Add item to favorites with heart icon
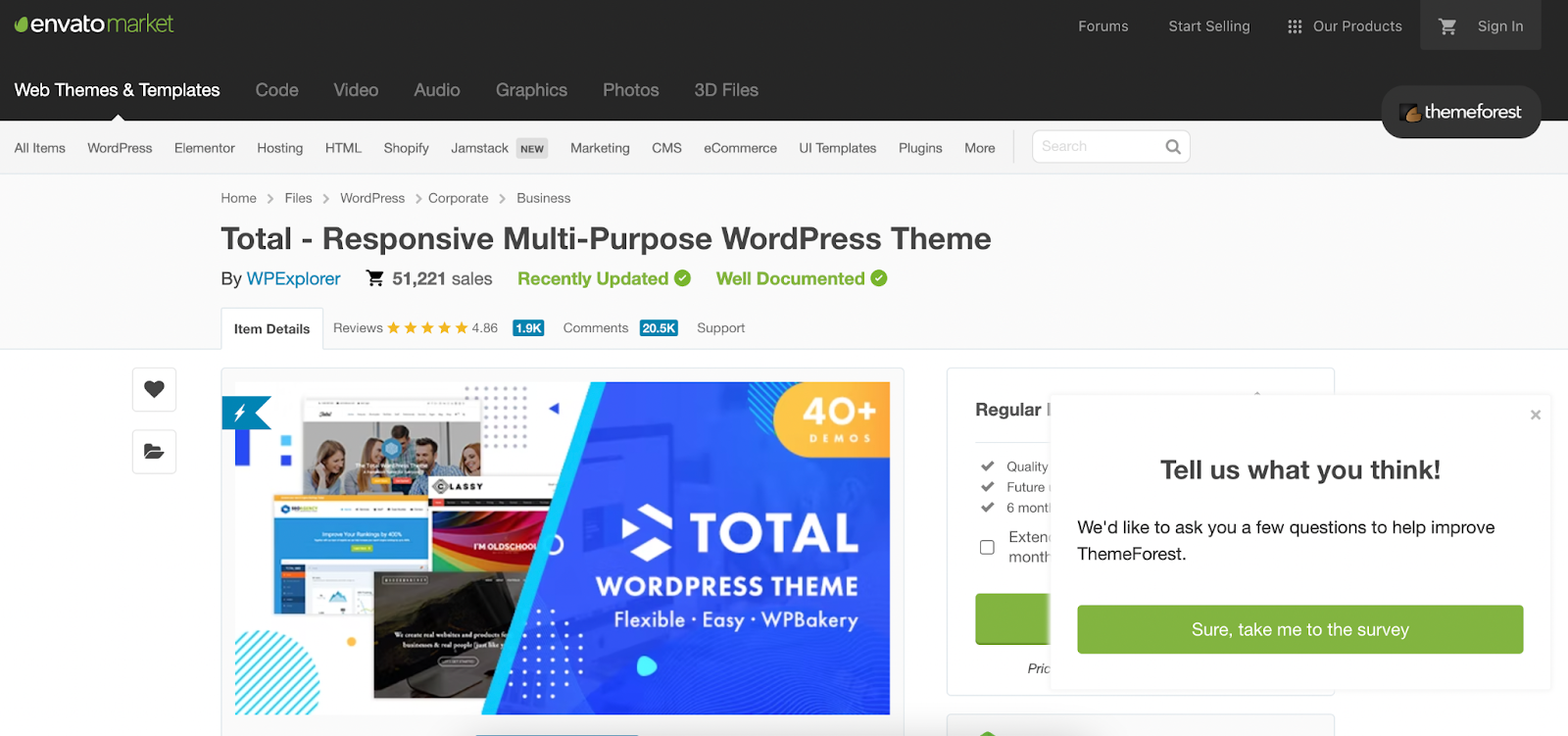The height and width of the screenshot is (736, 1568). (154, 389)
